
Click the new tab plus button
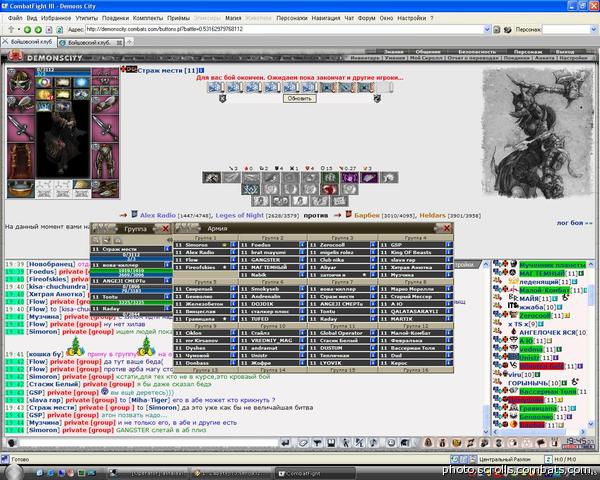[x=130, y=42]
